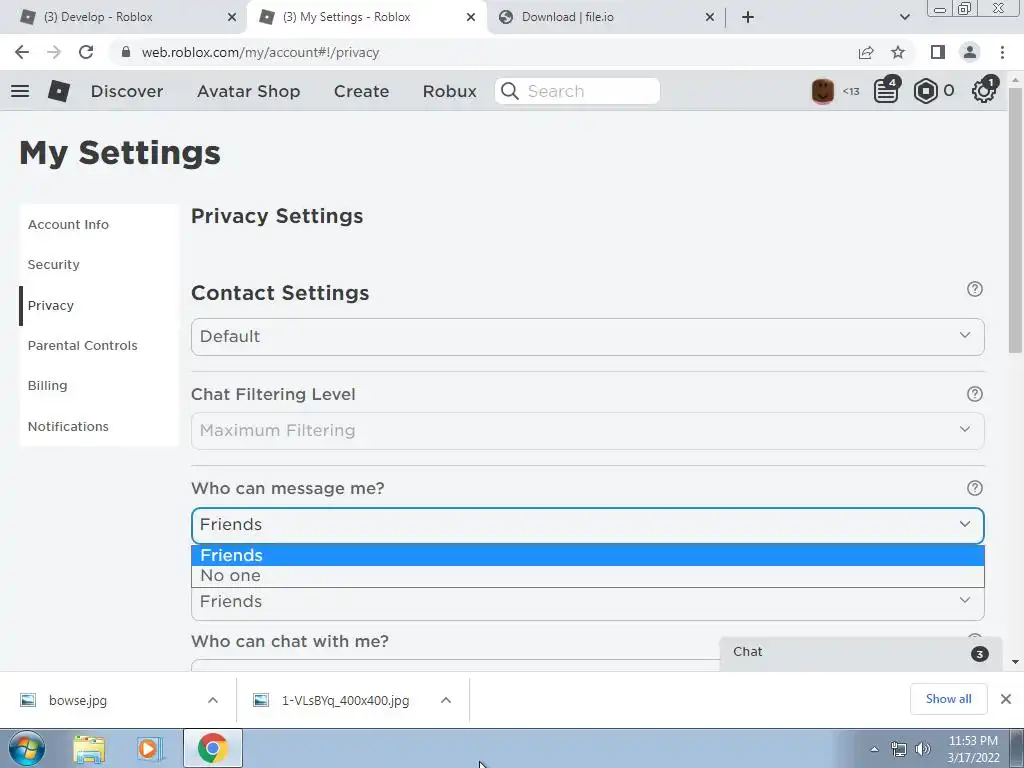The height and width of the screenshot is (768, 1024).
Task: Open the settings gear icon
Action: (984, 90)
